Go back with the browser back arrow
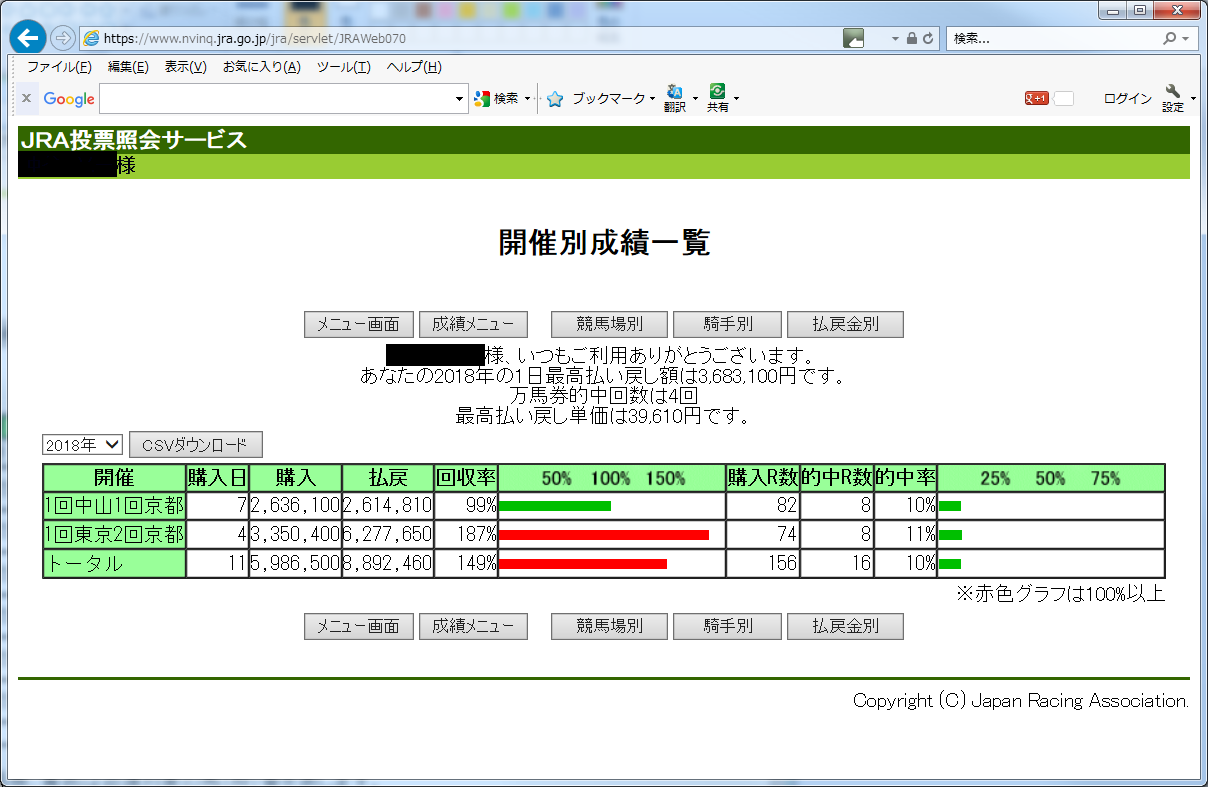 click(29, 38)
